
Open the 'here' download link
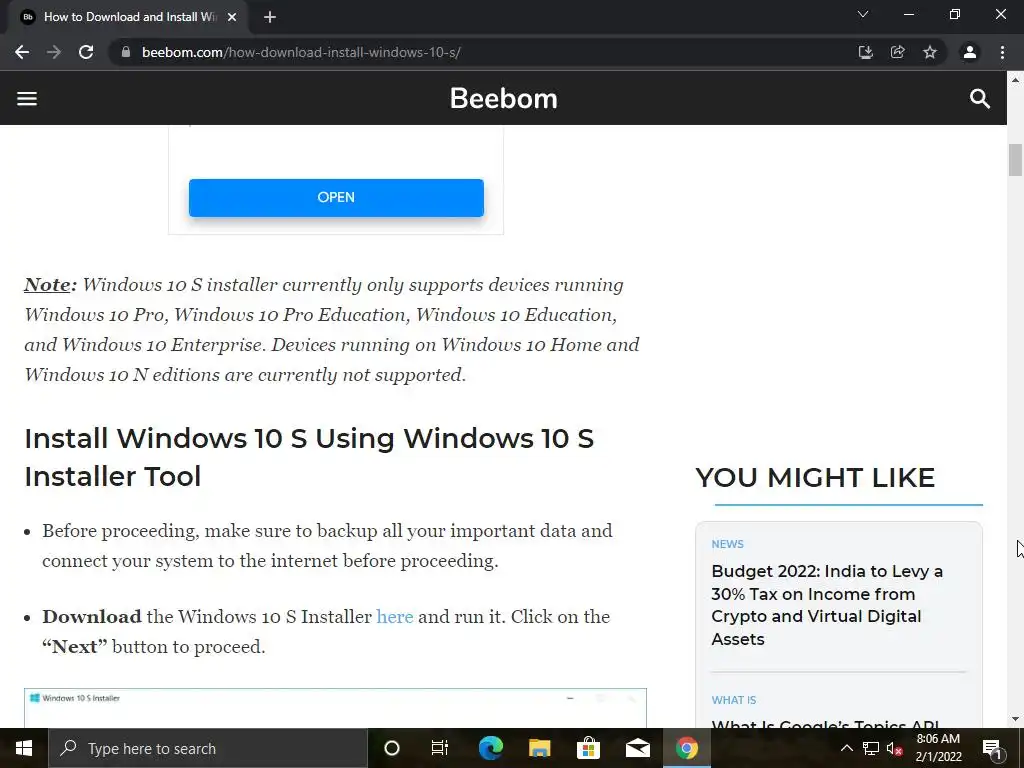[394, 616]
